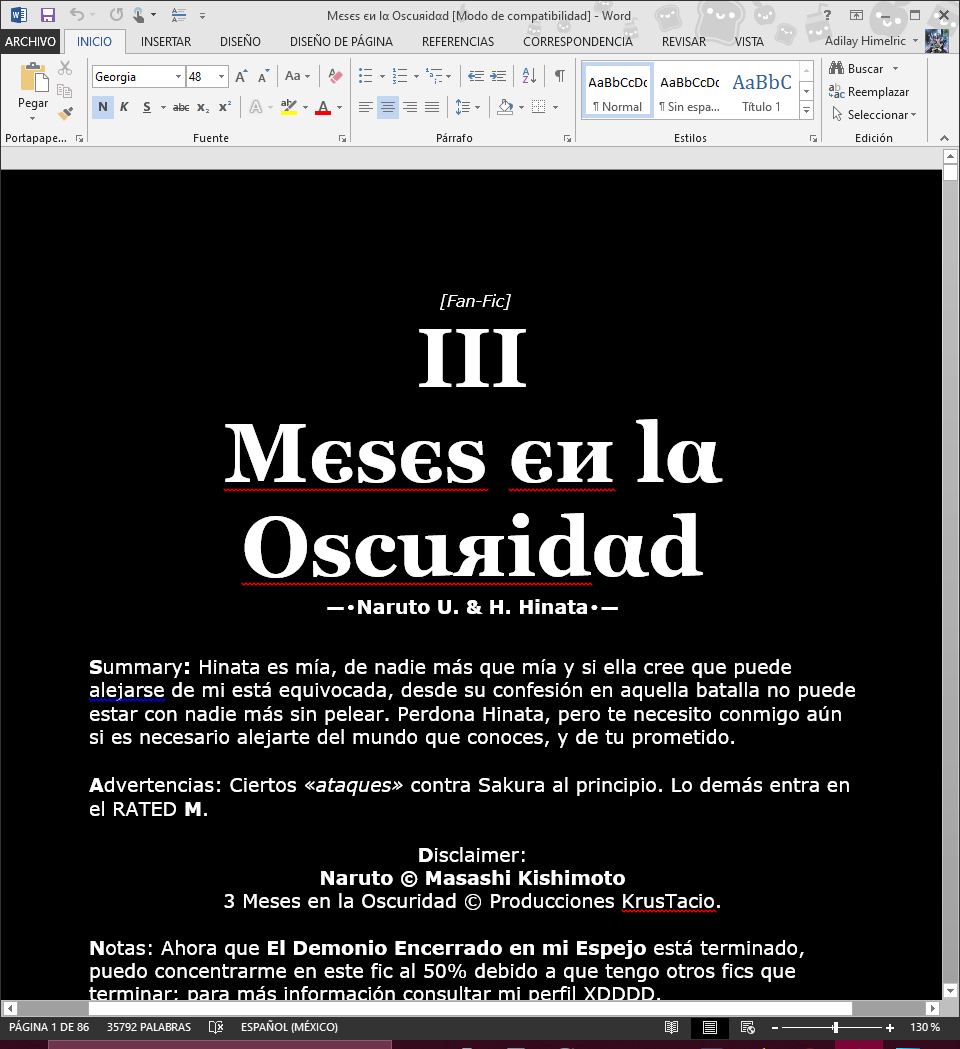Clear all formatting with the eraser icon
This screenshot has height=1049, width=960.
pyautogui.click(x=335, y=76)
